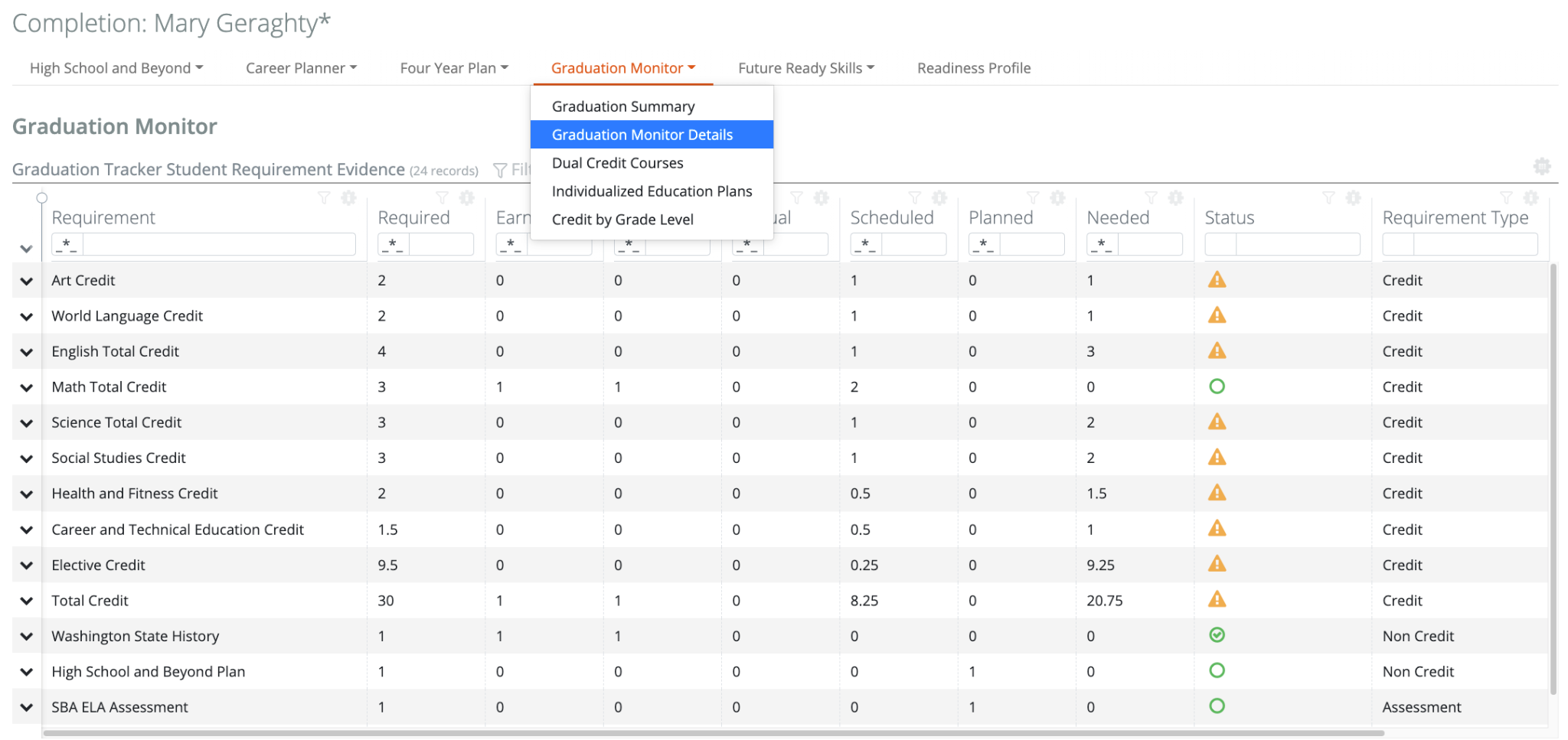Expand the Health and Fitness Credit row

[27, 494]
